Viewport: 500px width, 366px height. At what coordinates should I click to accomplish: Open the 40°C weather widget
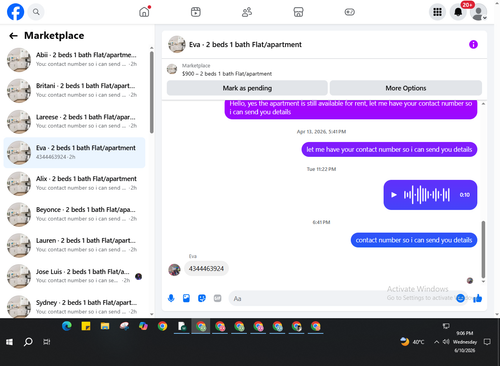(412, 342)
